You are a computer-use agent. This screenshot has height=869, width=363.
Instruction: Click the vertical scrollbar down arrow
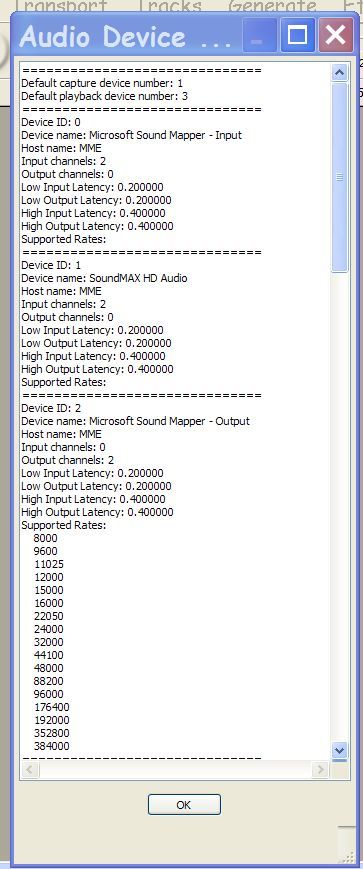pos(339,750)
